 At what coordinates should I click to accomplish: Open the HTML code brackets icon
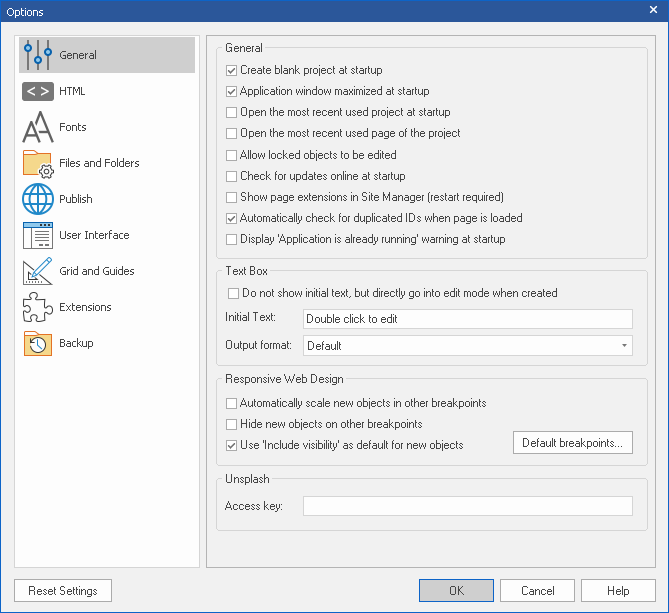(x=38, y=91)
